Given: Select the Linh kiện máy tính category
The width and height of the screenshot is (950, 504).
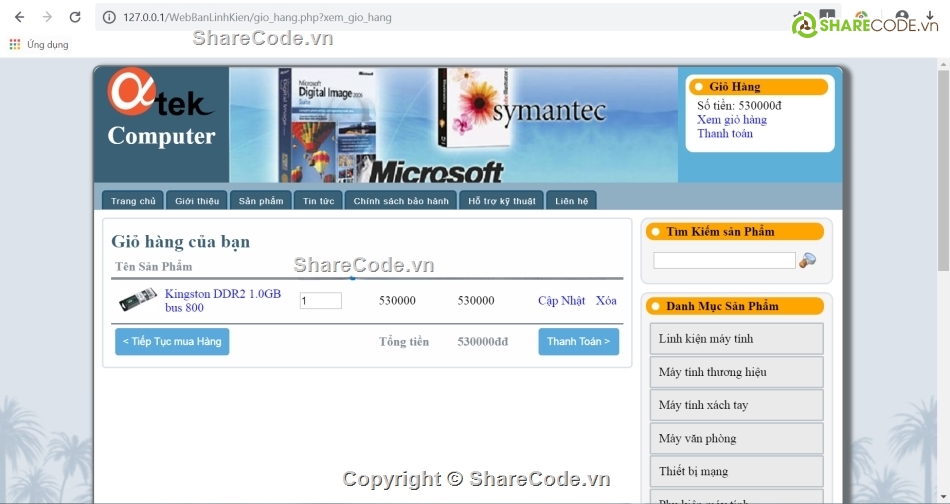Looking at the screenshot, I should pos(737,339).
